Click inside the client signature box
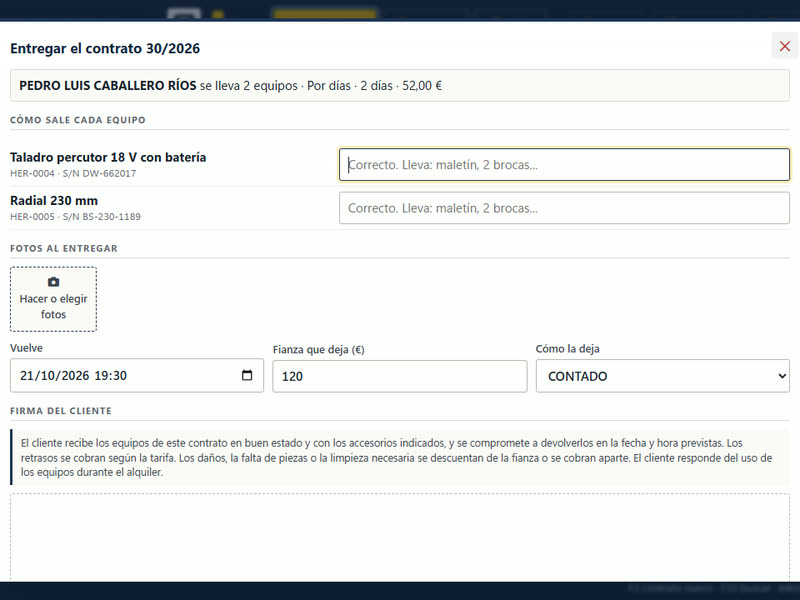The height and width of the screenshot is (600, 800). 400,537
